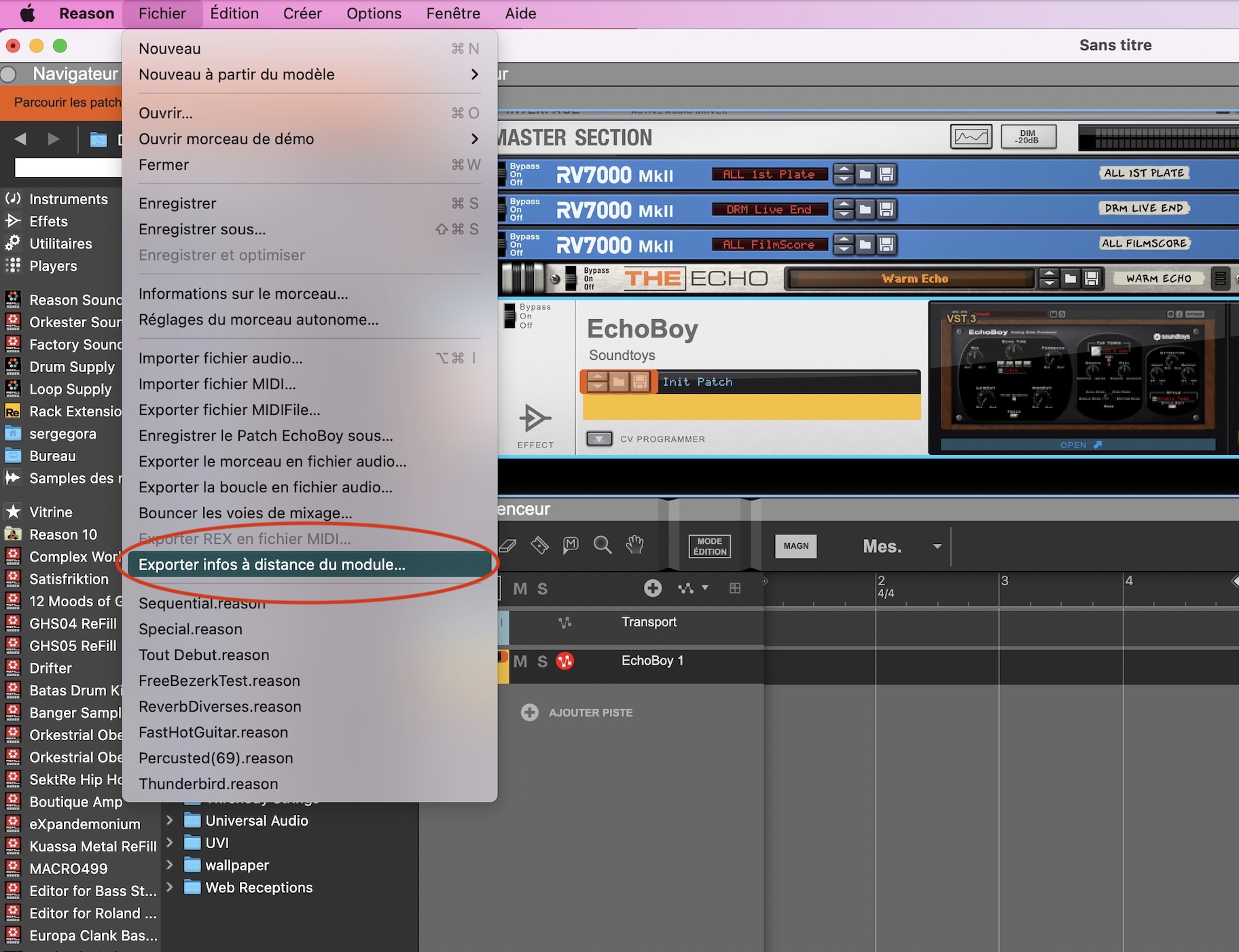Open Nouveau à partir du modèle submenu
1239x952 pixels.
pos(309,75)
